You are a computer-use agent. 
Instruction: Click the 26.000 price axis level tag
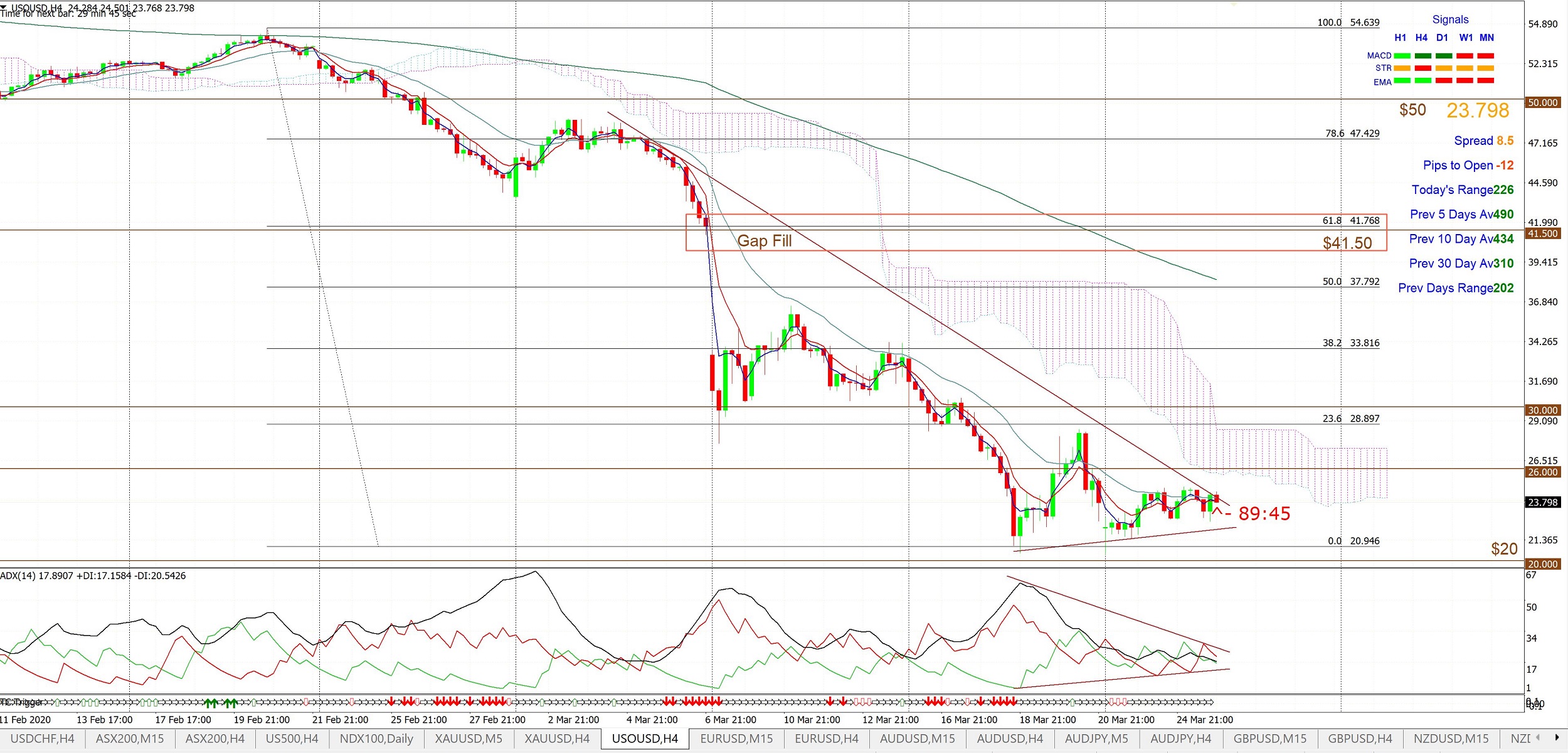click(x=1542, y=472)
